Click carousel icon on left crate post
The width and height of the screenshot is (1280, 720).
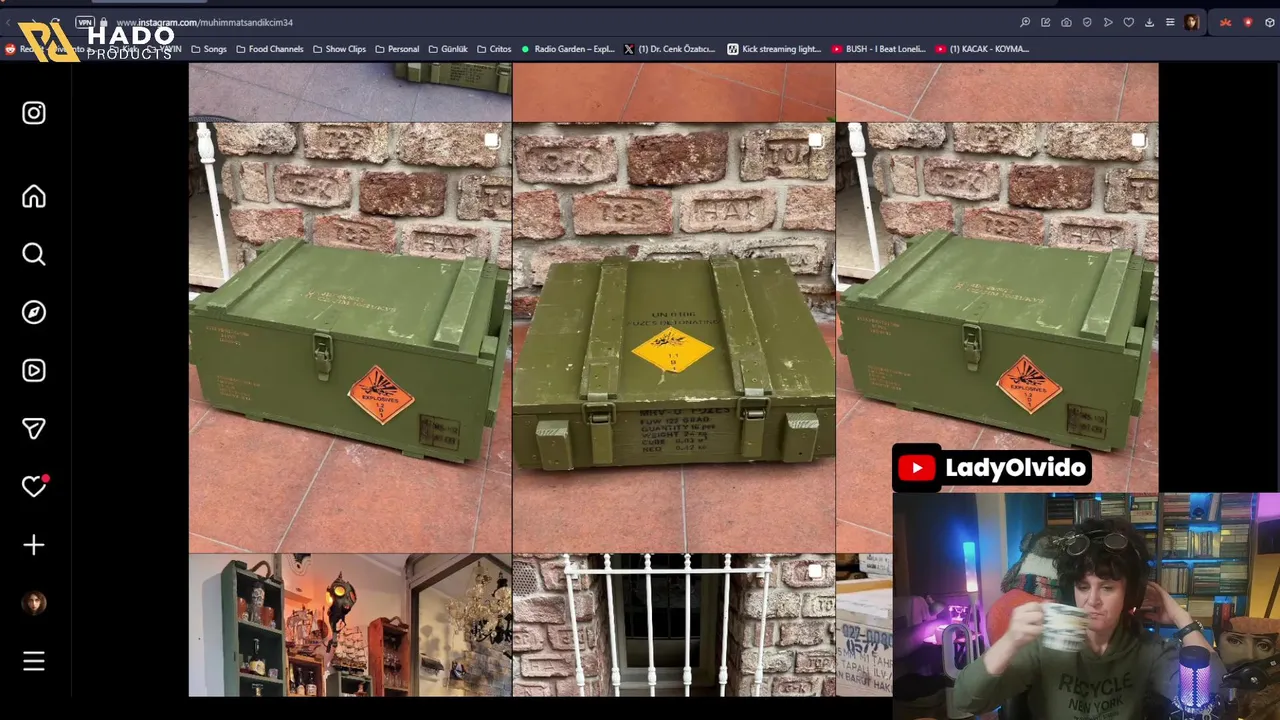492,141
